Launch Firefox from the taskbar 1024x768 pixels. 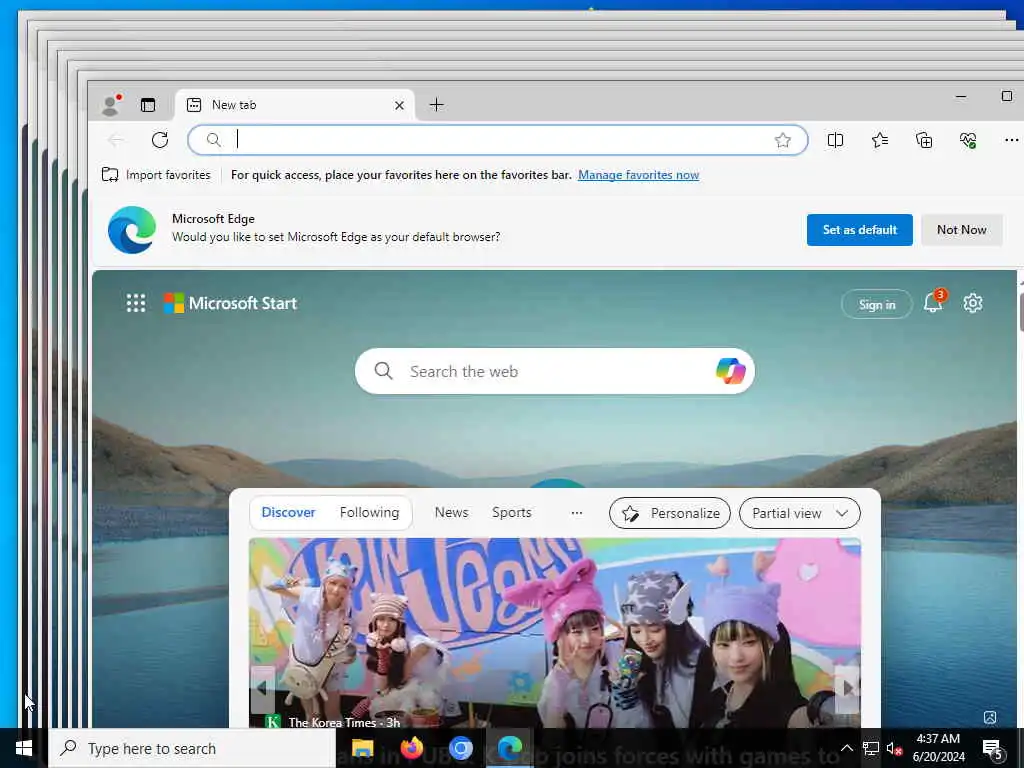[411, 748]
